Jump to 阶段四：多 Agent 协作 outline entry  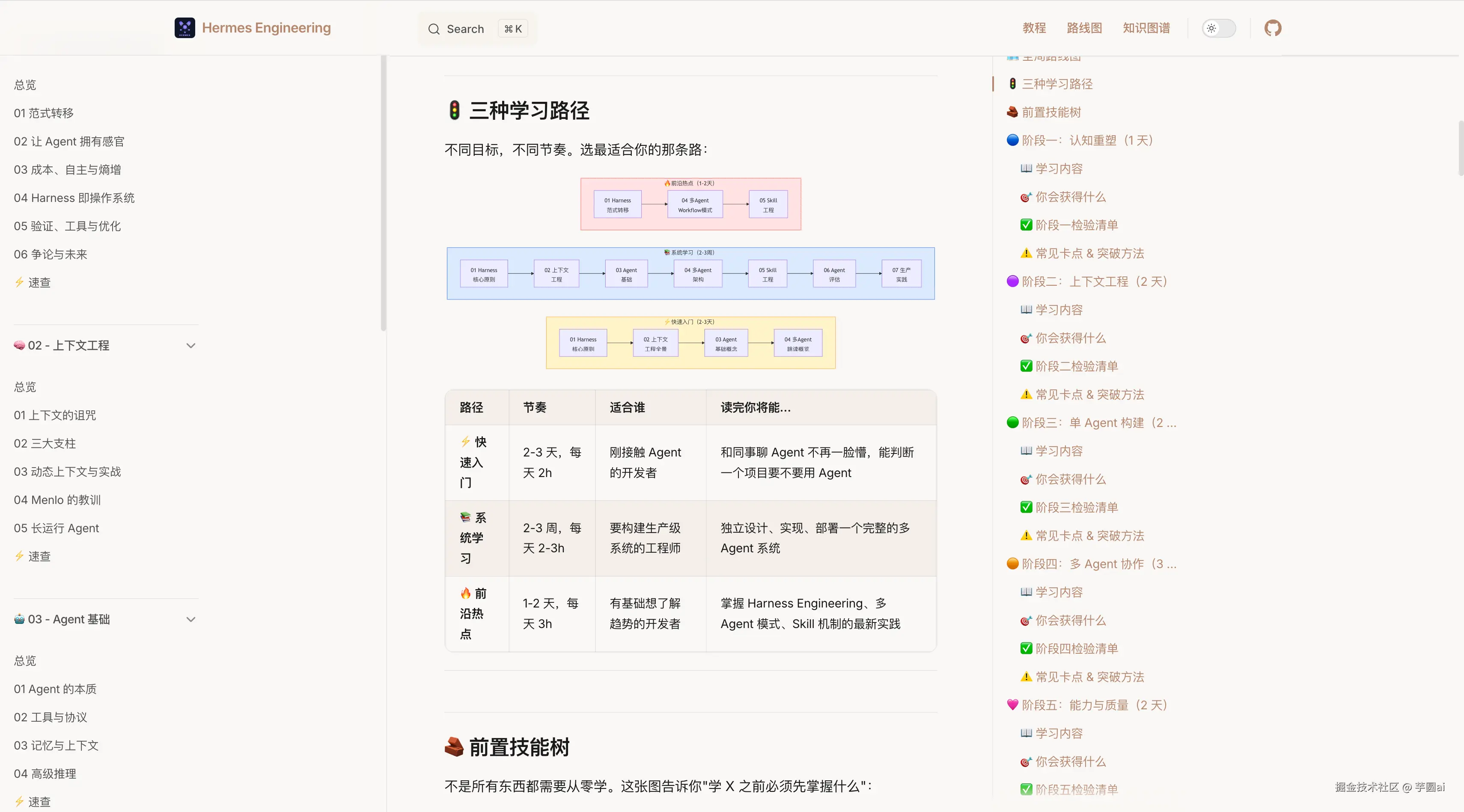point(1098,564)
